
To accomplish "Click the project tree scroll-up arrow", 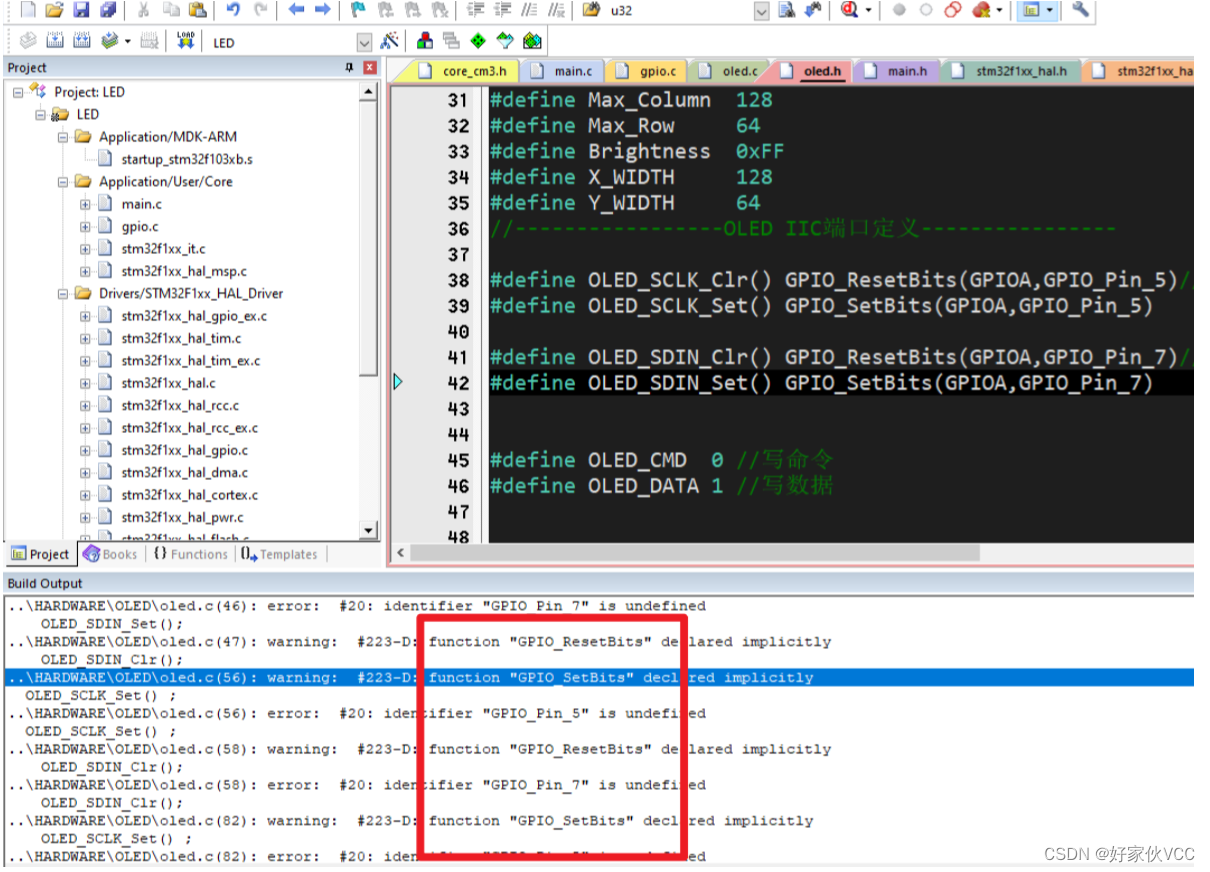I will [x=369, y=91].
